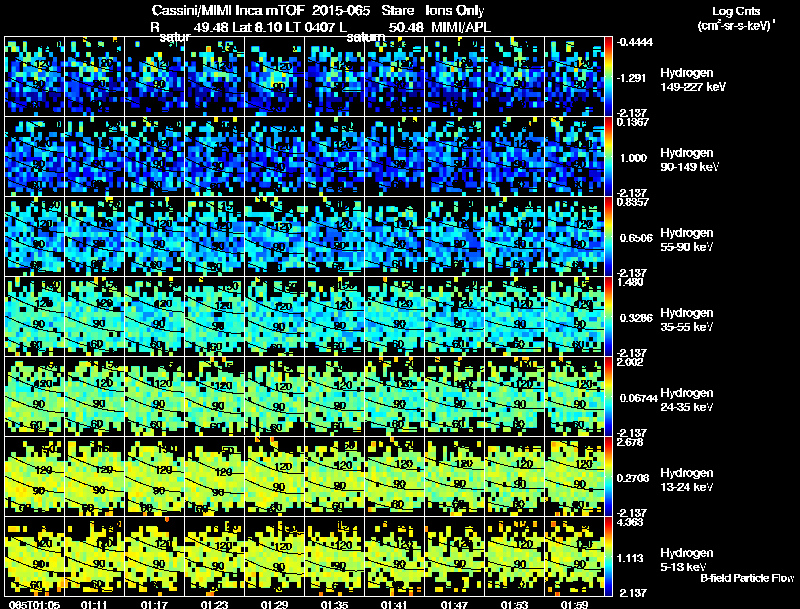Screen dimensions: 800x609
Task: Click the color bar beside the 55-90 keV row
Action: coord(608,236)
